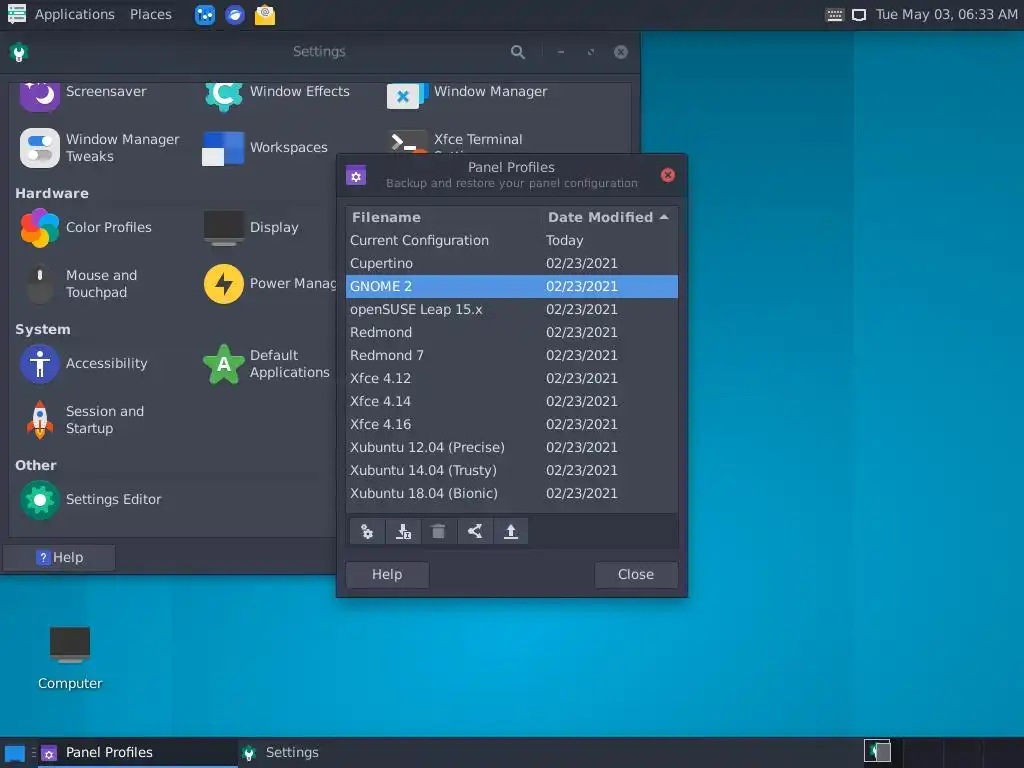Screen dimensions: 1024x768
Task: Launch the web browser icon in top panel
Action: (235, 14)
